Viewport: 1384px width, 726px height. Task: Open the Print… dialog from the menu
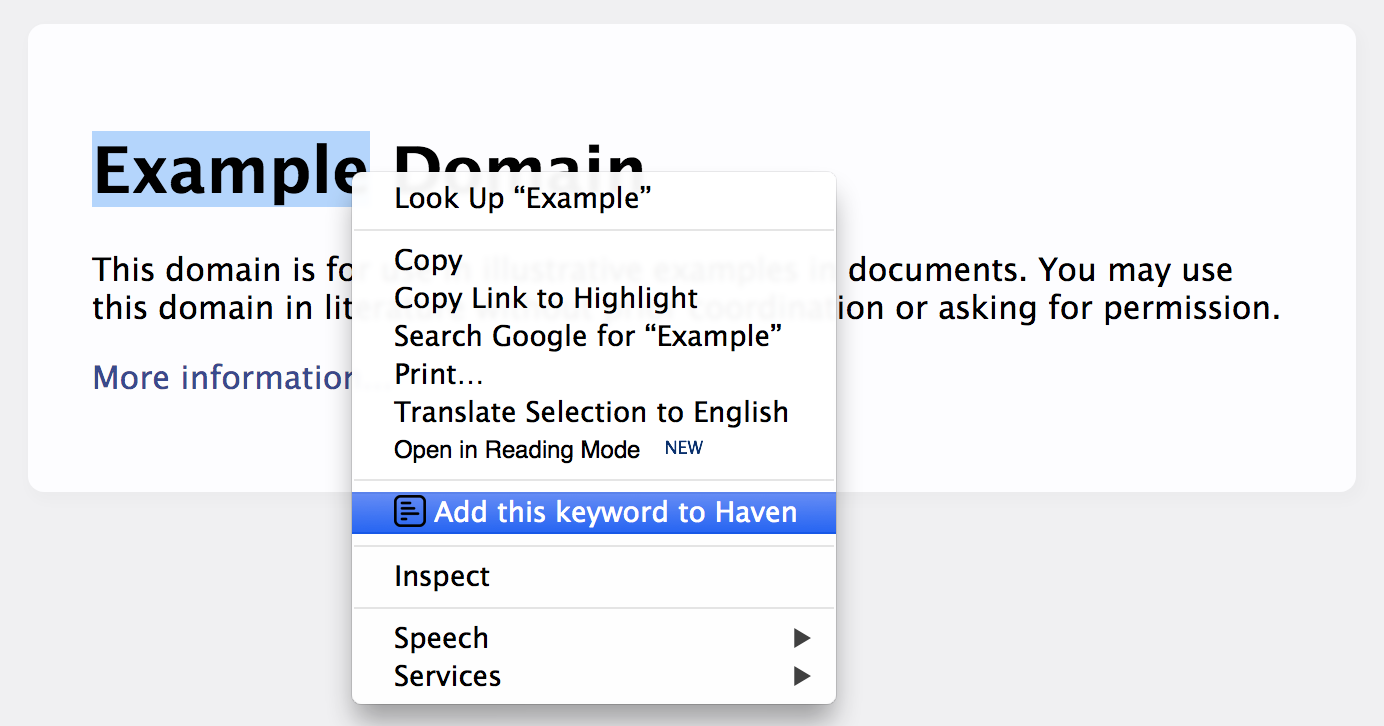click(x=439, y=374)
